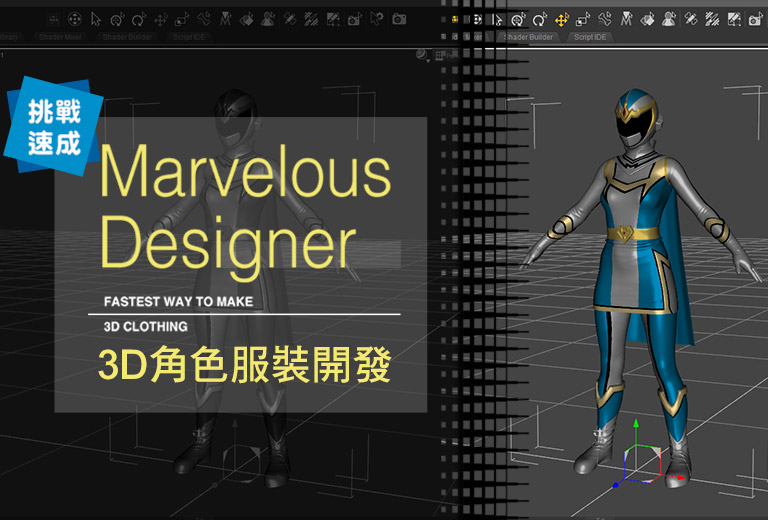Click the red X-axis gizmo arrow

pyautogui.click(x=680, y=476)
